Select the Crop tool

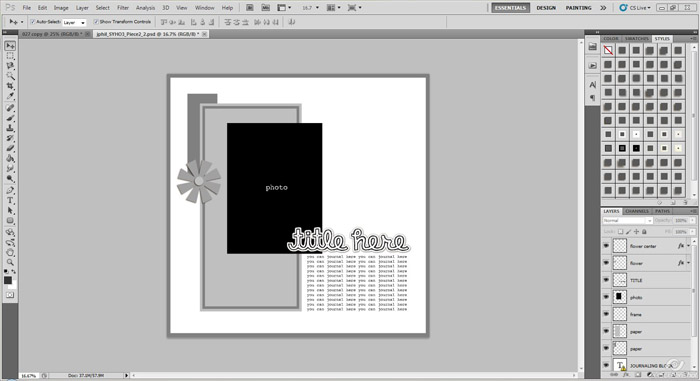point(10,86)
